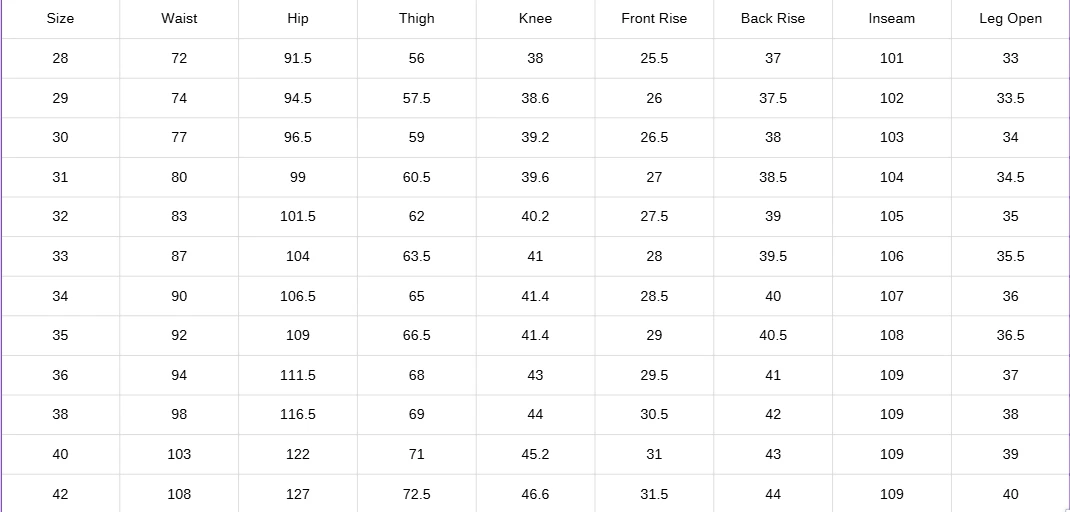The image size is (1070, 512).
Task: Select size 28 row label
Action: pyautogui.click(x=60, y=58)
